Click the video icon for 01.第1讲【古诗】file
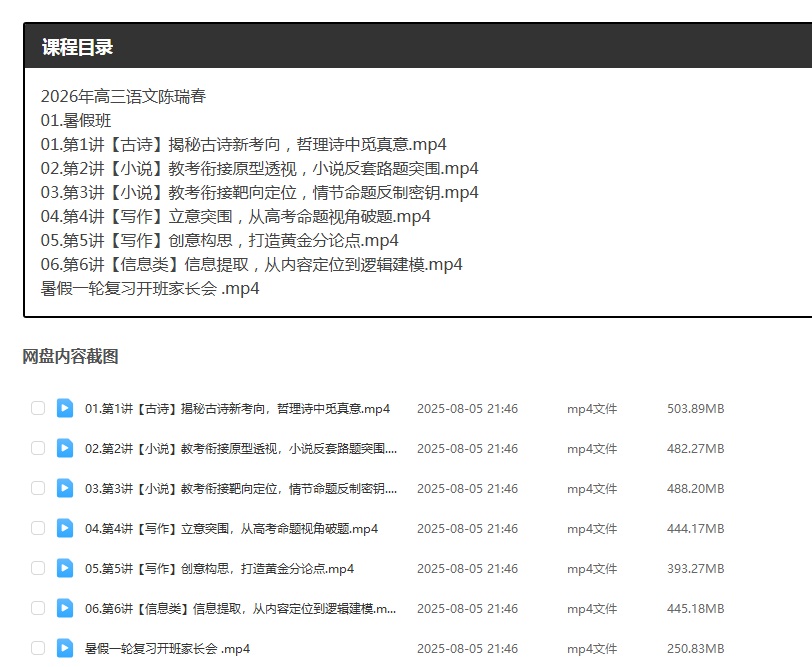The height and width of the screenshot is (667, 812). 65,408
